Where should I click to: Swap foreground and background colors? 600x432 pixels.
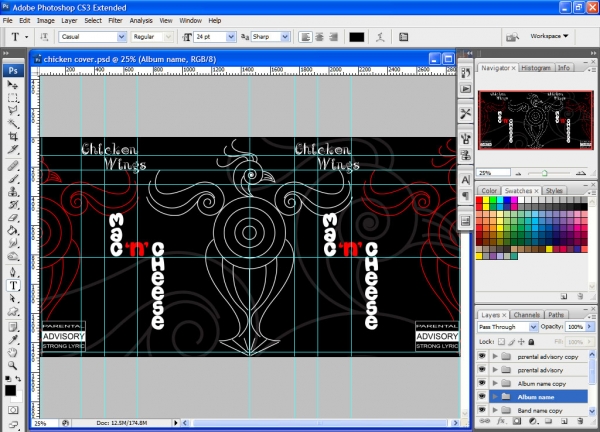click(x=18, y=379)
